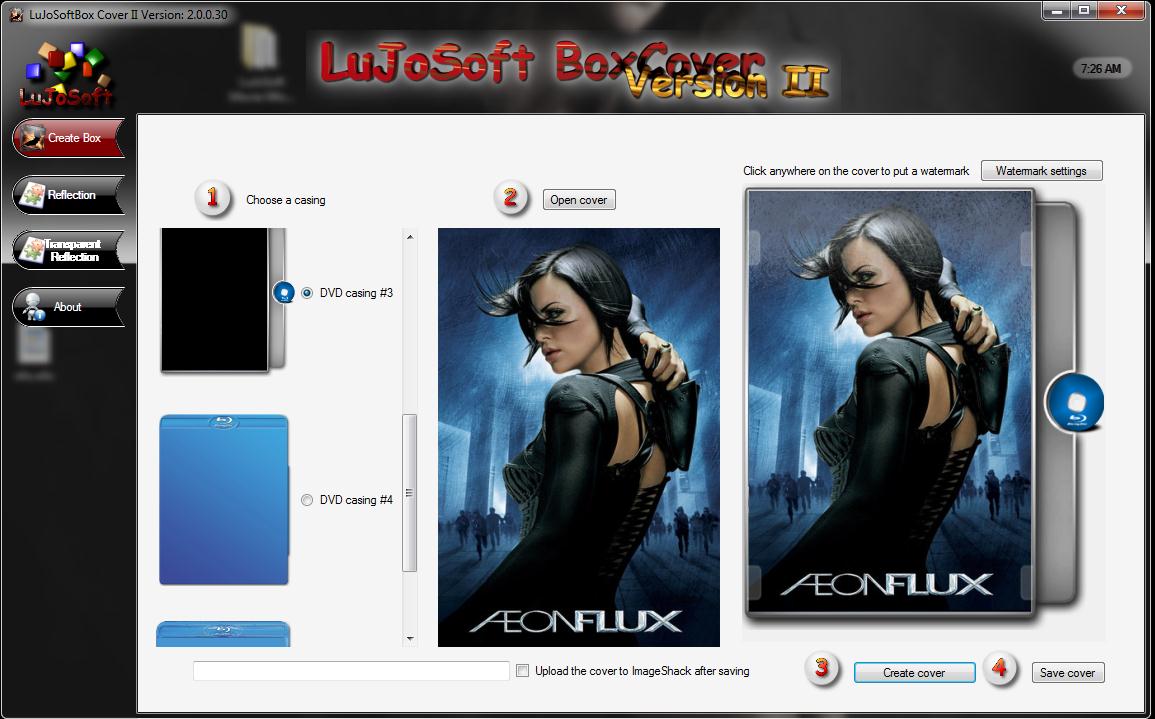Enable upload to ImageShack after saving

tap(522, 670)
